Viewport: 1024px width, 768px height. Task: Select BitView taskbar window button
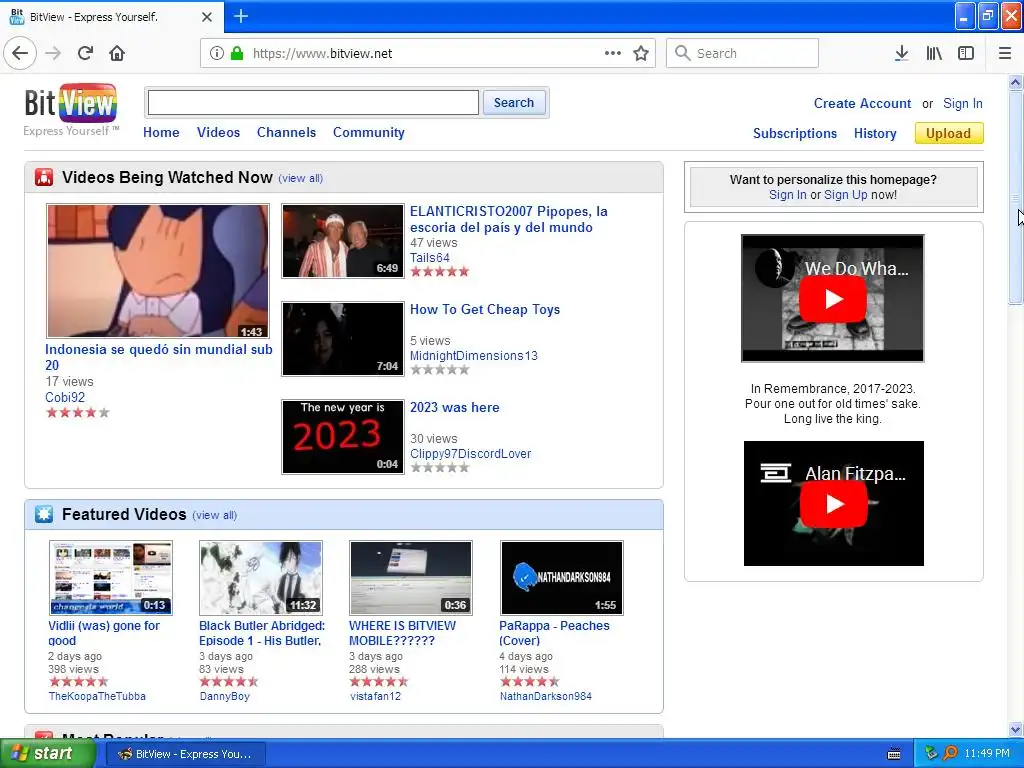coord(185,754)
